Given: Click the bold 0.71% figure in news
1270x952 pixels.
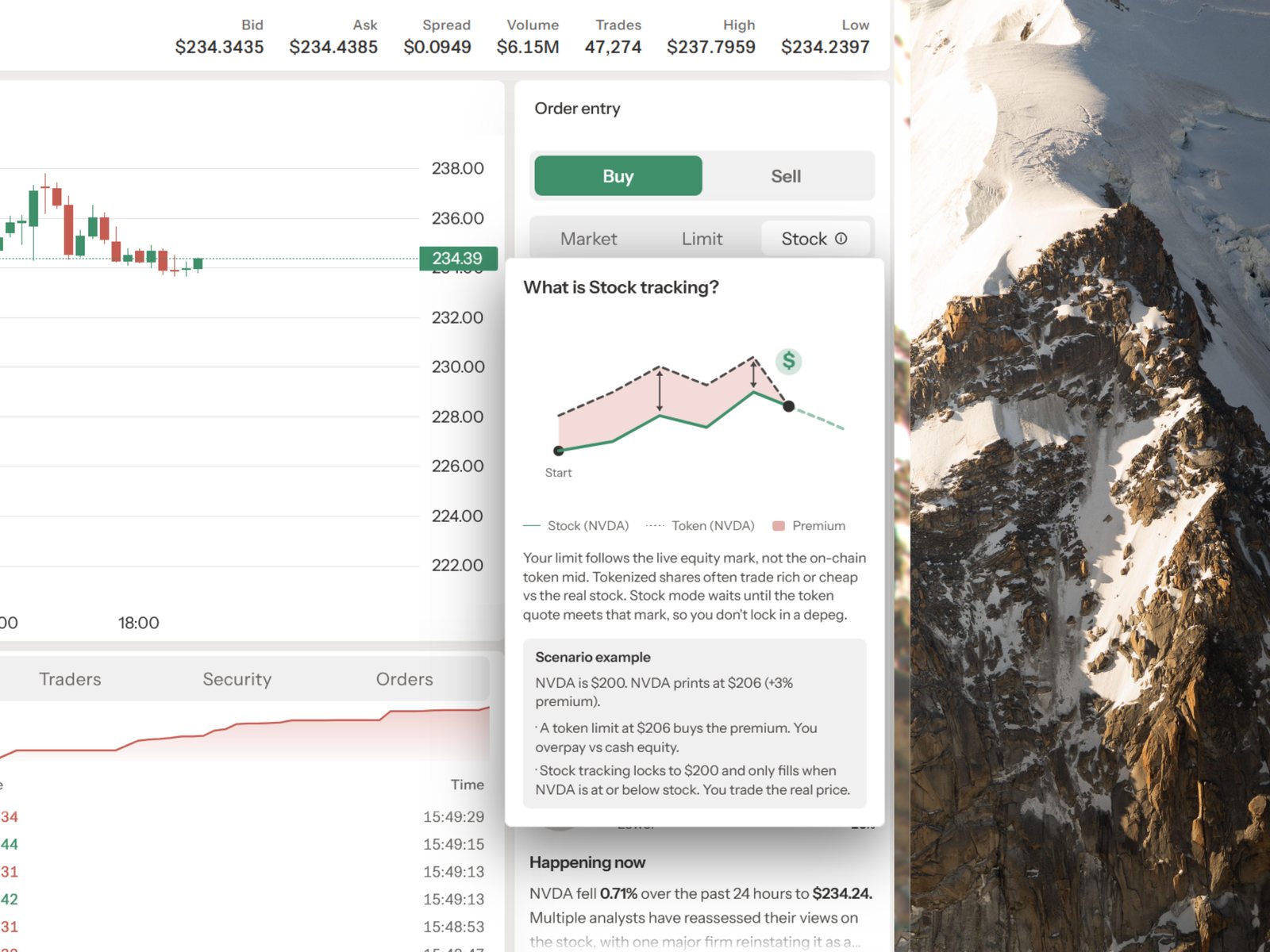Looking at the screenshot, I should pyautogui.click(x=619, y=893).
